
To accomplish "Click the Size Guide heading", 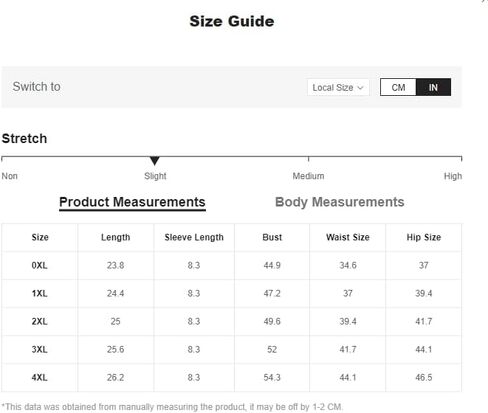I will (x=232, y=21).
